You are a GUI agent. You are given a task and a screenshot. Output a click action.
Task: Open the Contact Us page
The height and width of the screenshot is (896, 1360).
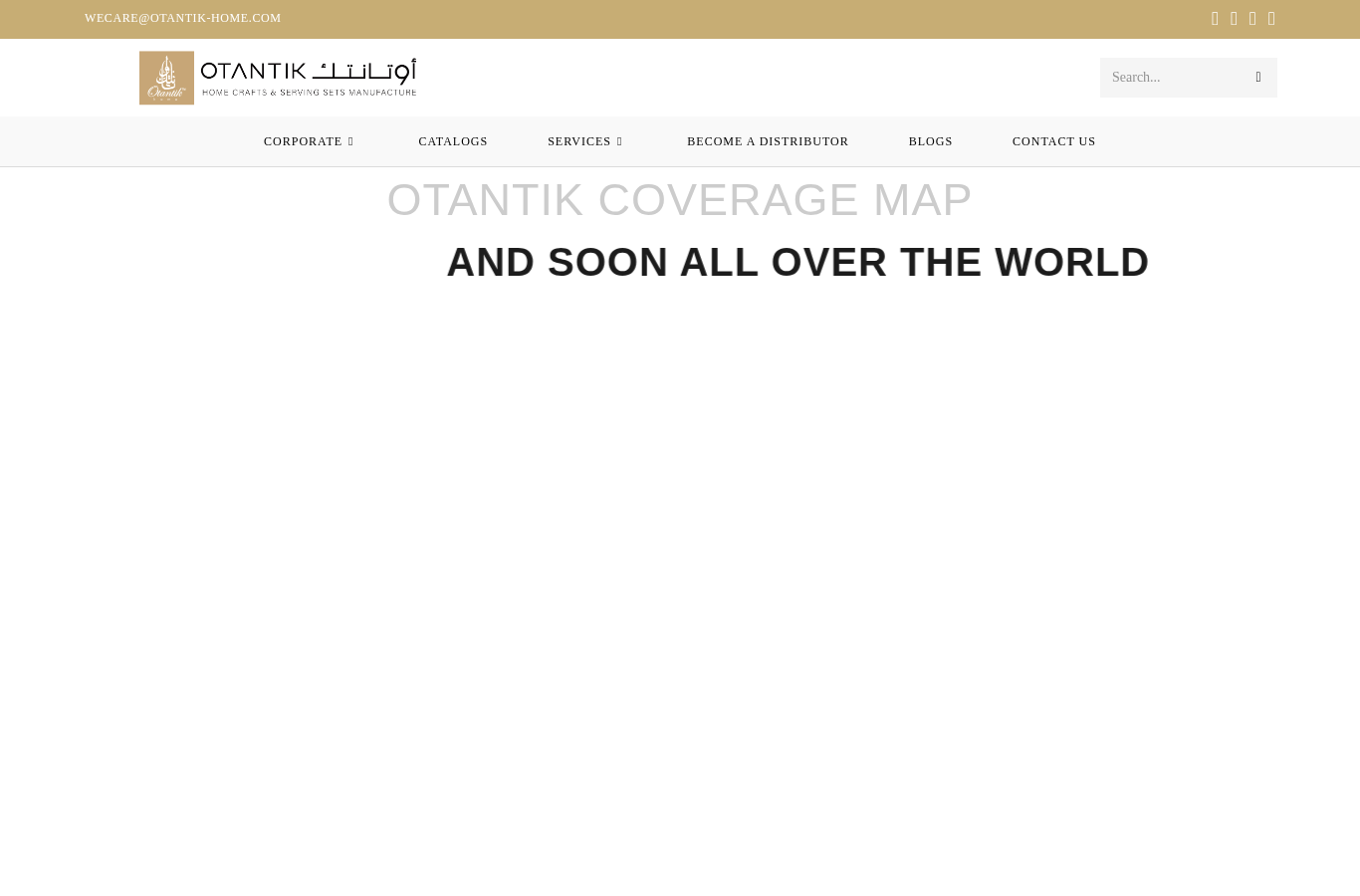[x=1053, y=141]
